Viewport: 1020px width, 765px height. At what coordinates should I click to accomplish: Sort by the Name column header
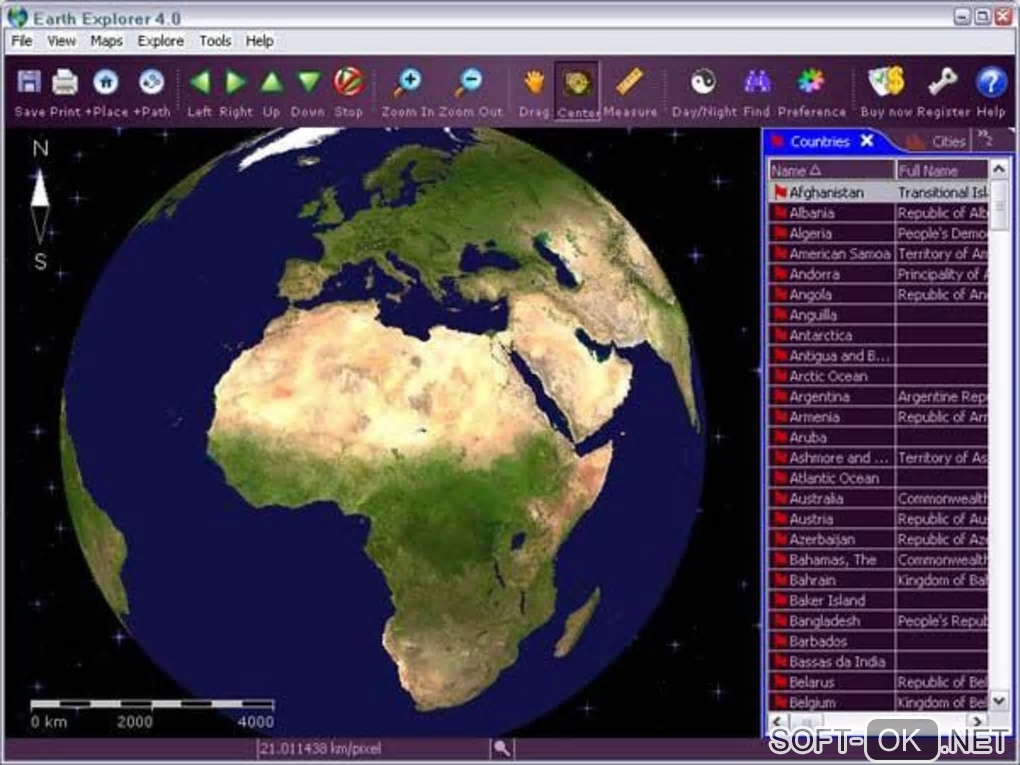pos(831,170)
